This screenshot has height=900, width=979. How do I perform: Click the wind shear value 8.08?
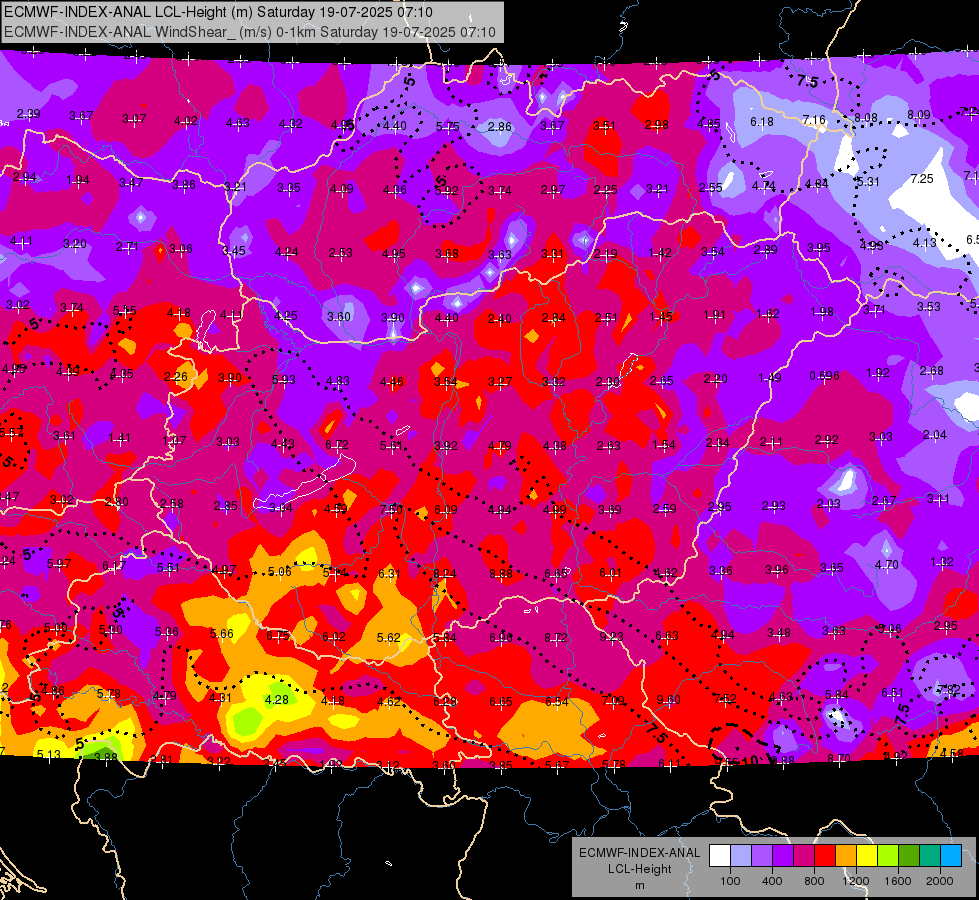pyautogui.click(x=866, y=117)
